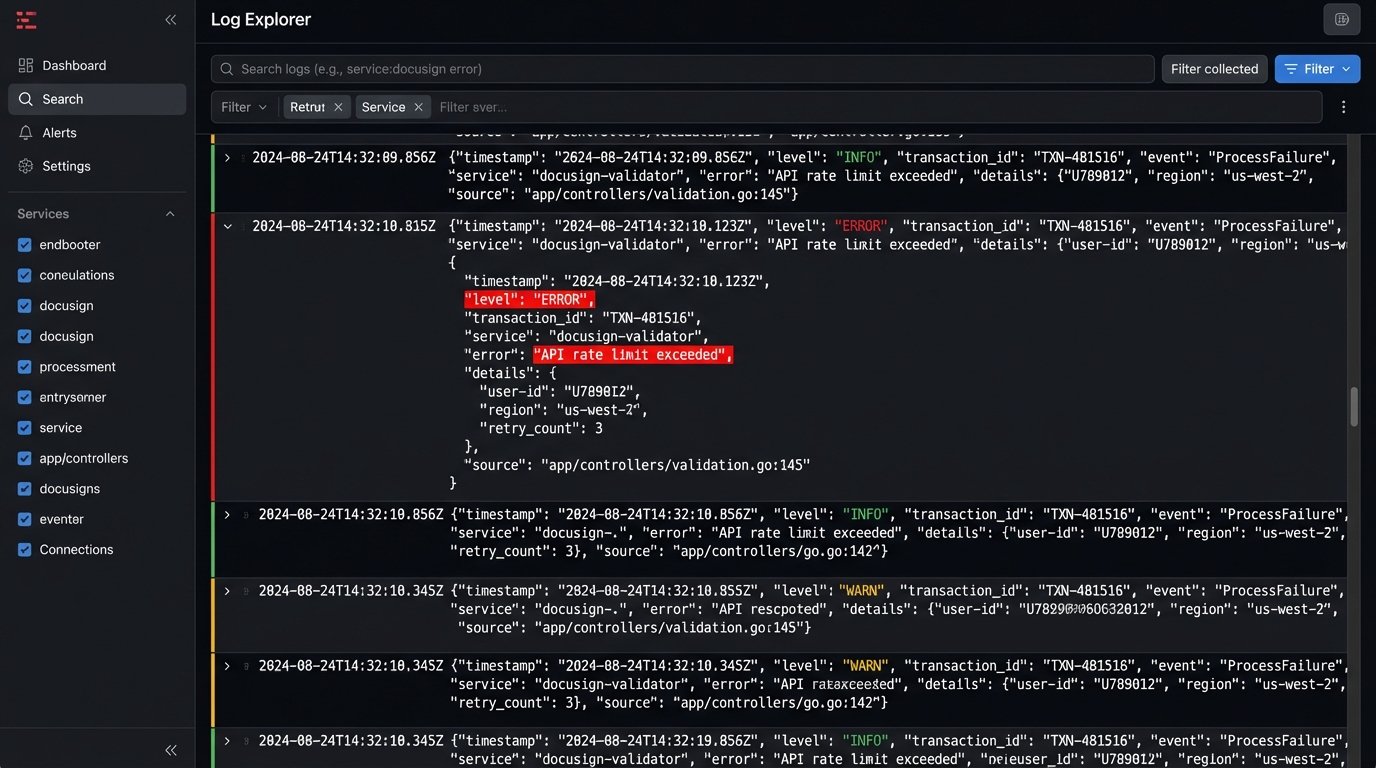Screen dimensions: 1376x768
Task: Open the Filter dropdown button
Action: coord(1317,69)
